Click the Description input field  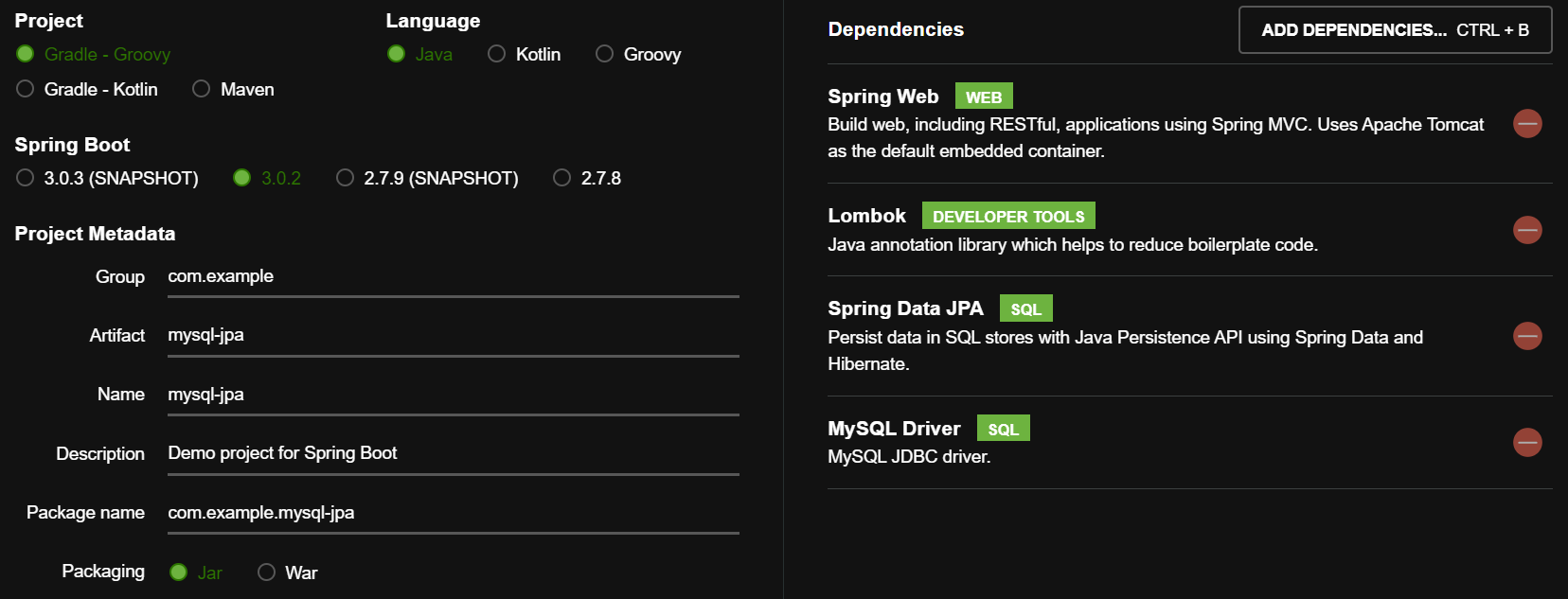tap(454, 454)
